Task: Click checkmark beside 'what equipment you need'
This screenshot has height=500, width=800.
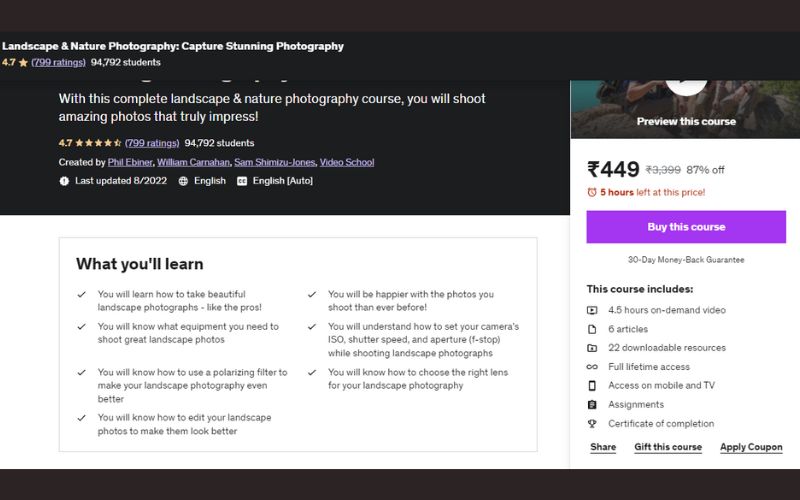Action: tap(82, 327)
